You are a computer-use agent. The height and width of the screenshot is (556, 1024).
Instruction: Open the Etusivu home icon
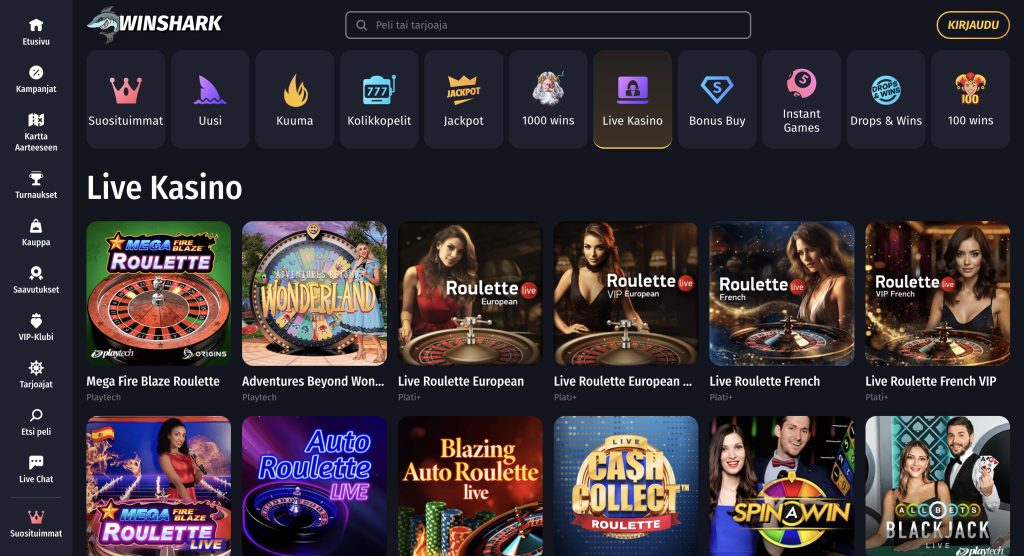[x=36, y=25]
